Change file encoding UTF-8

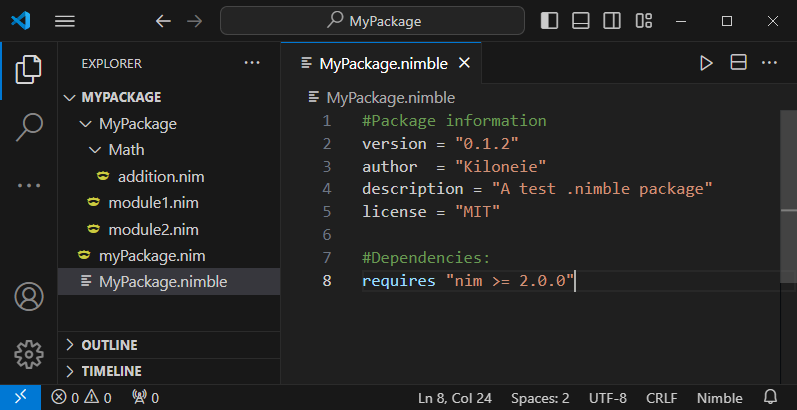(608, 398)
